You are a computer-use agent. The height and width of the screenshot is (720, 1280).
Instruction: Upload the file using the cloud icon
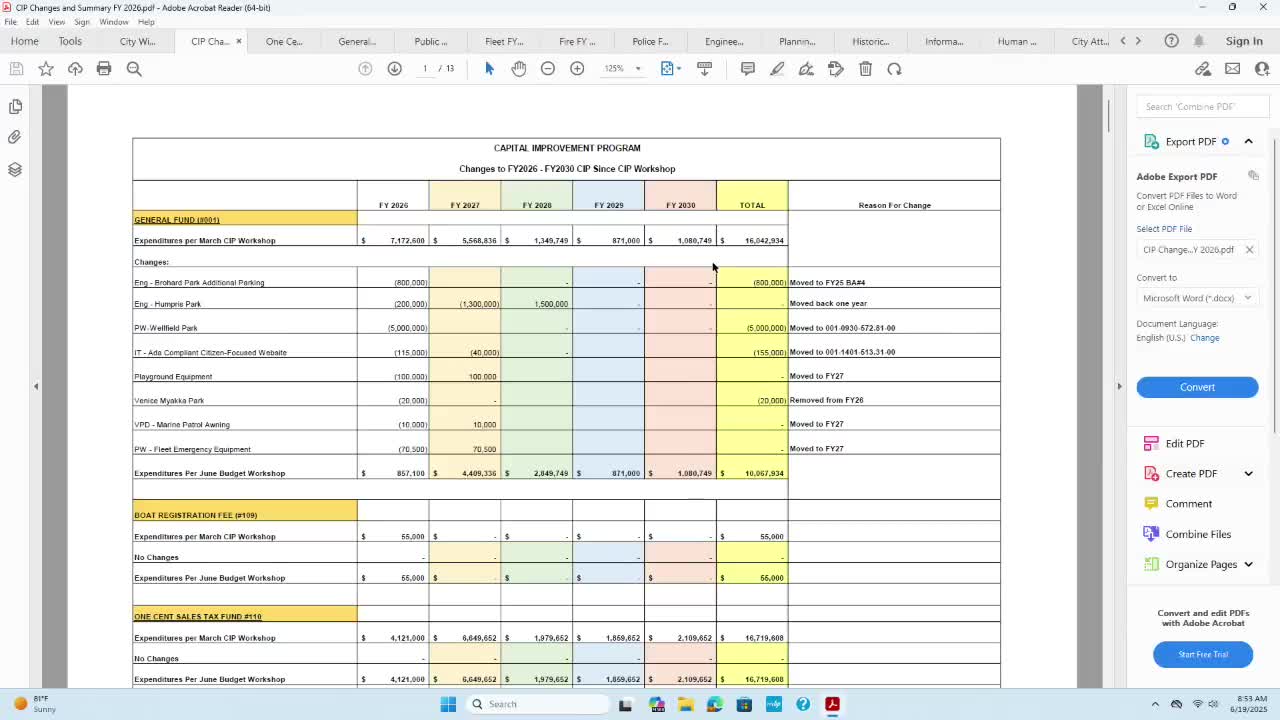75,69
